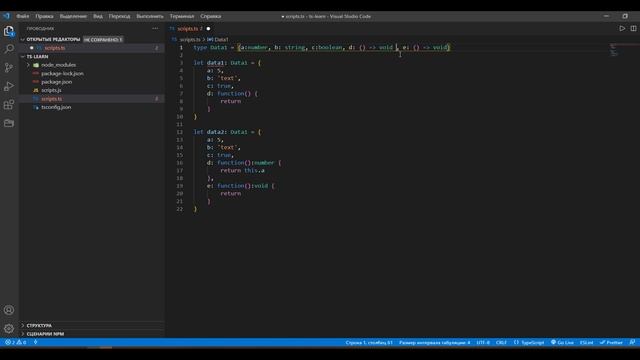Viewport: 640px width, 360px height.
Task: Open the Manage gear icon
Action: pos(9,328)
